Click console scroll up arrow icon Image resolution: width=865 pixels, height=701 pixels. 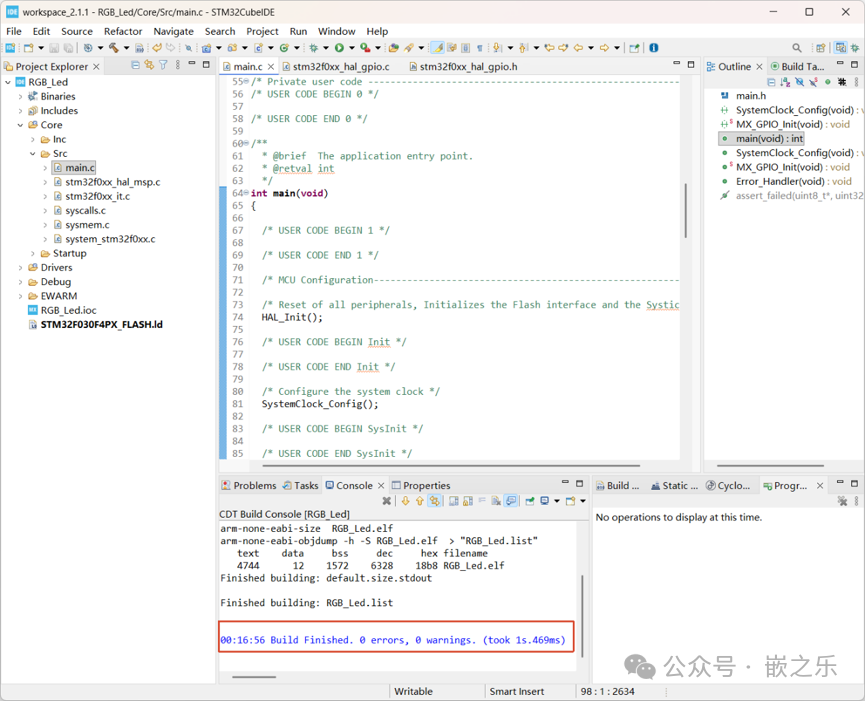click(x=420, y=501)
